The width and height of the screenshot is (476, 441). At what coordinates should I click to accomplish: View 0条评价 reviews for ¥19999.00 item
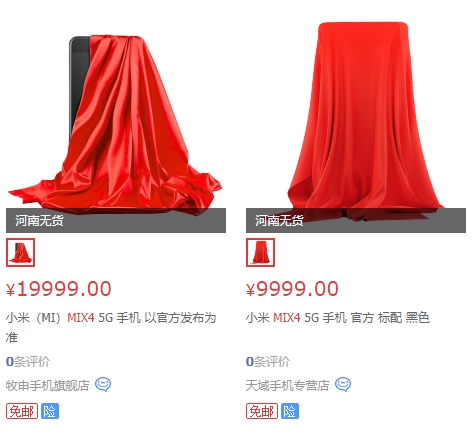28,362
